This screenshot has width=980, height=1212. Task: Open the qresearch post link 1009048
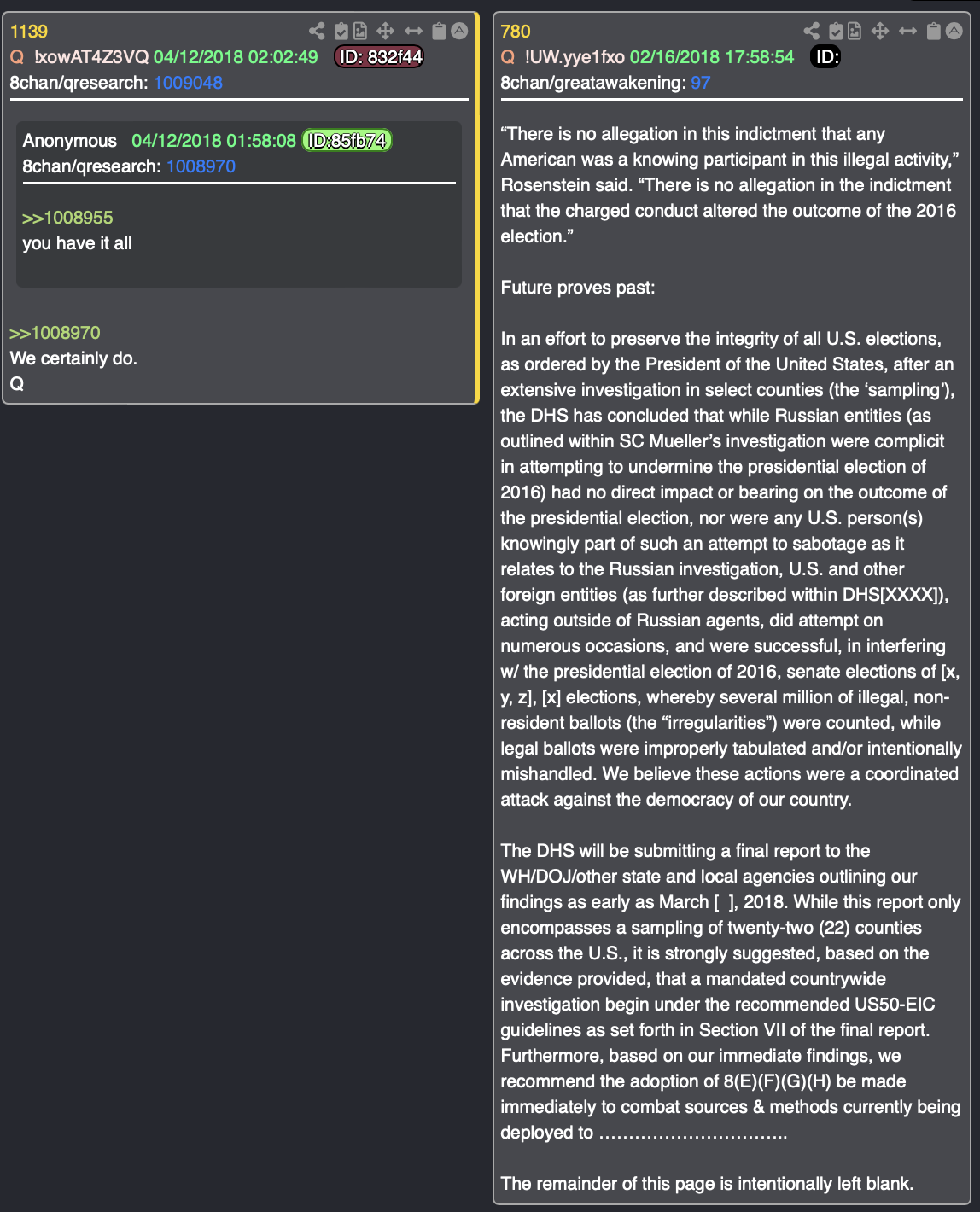pos(188,83)
